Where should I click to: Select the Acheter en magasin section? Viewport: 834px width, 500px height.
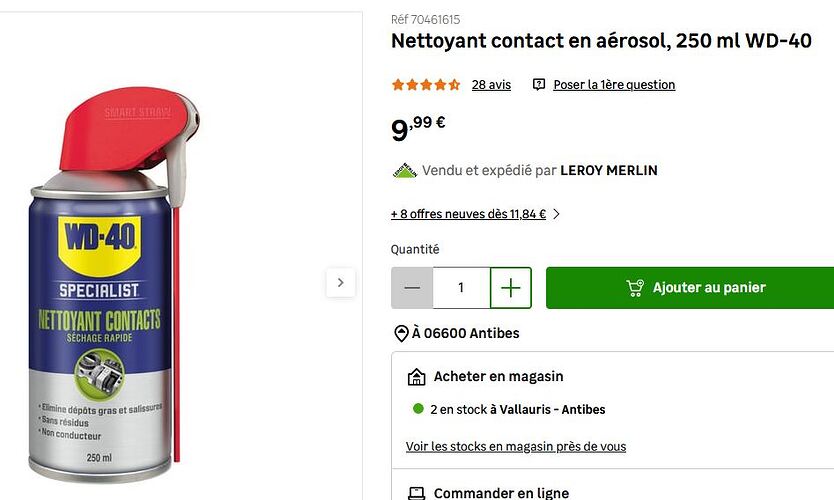tap(498, 377)
